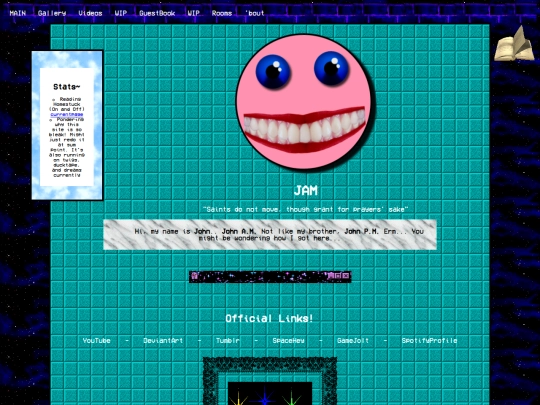This screenshot has height=405, width=540.
Task: Open the Rooms page
Action: [x=222, y=13]
